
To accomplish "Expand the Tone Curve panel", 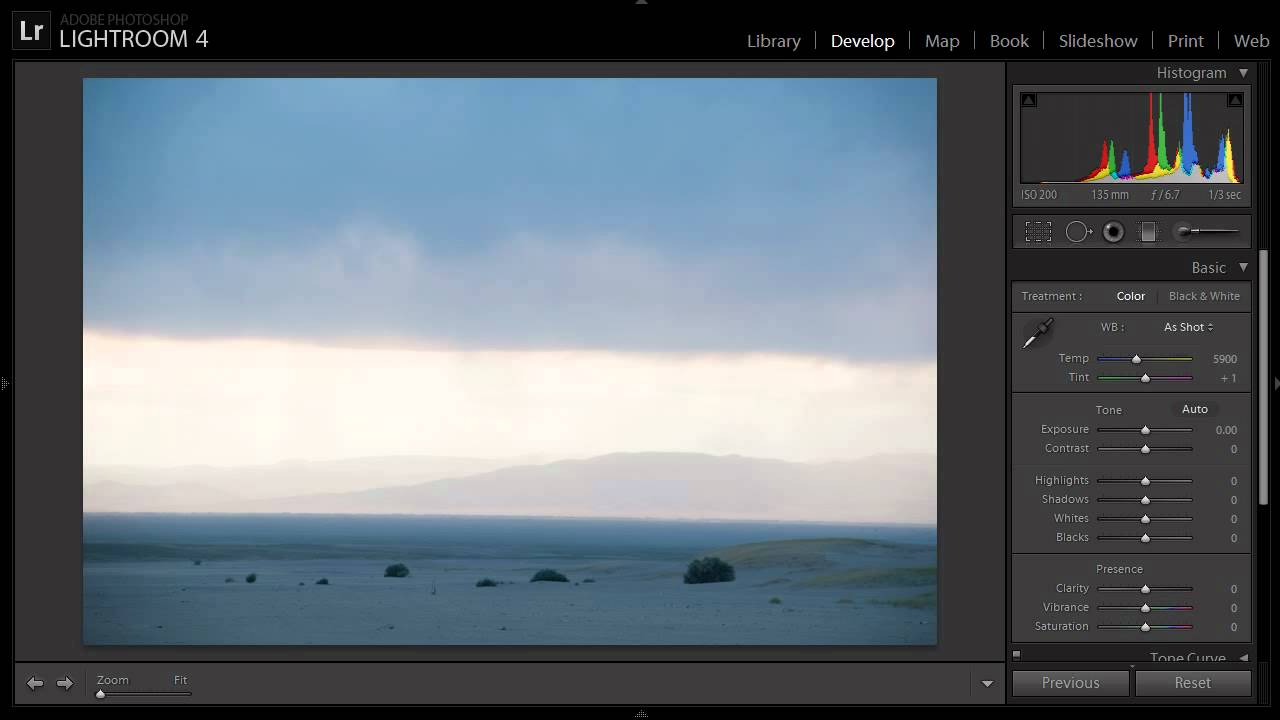I will click(x=1244, y=658).
